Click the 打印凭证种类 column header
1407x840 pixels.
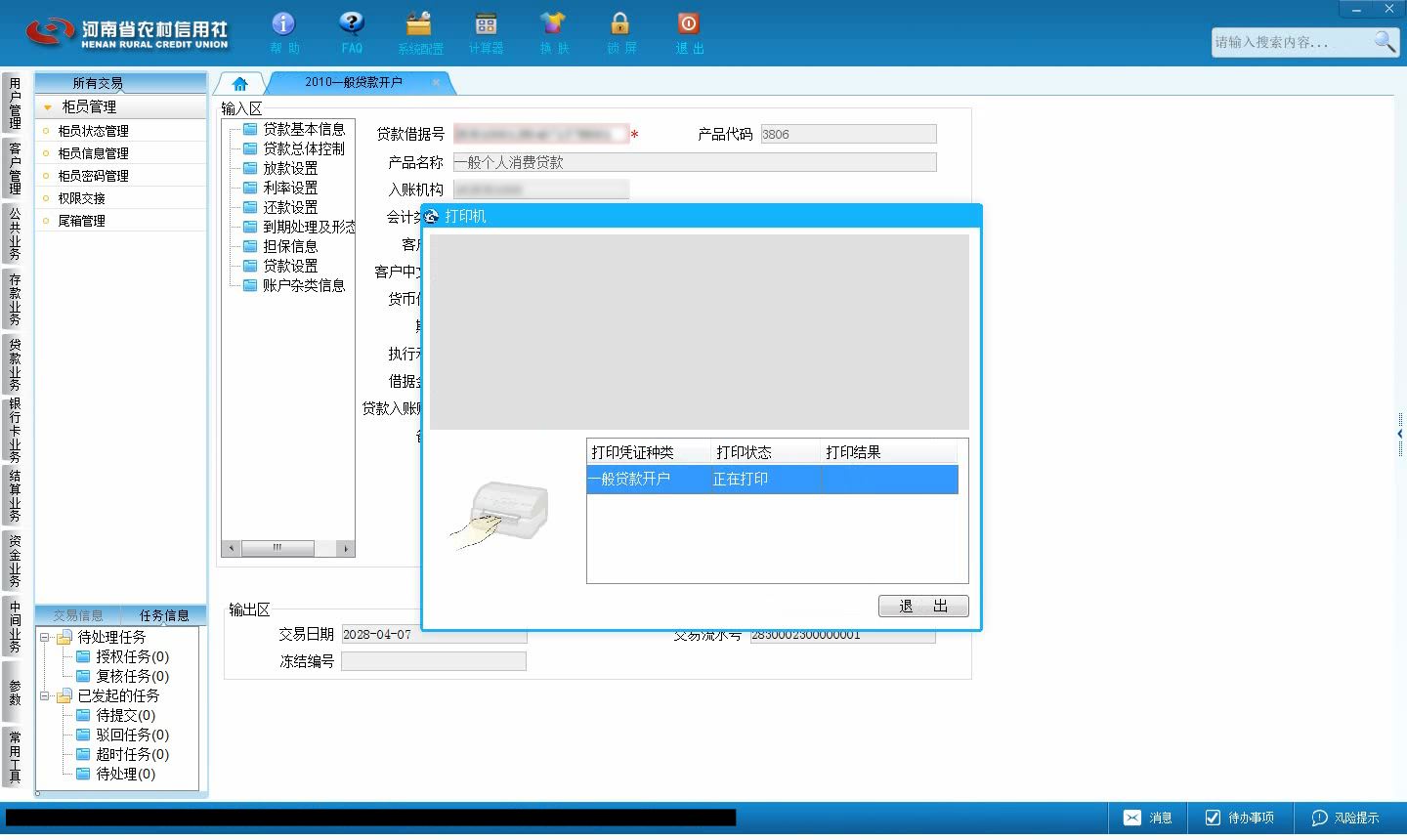(x=649, y=452)
